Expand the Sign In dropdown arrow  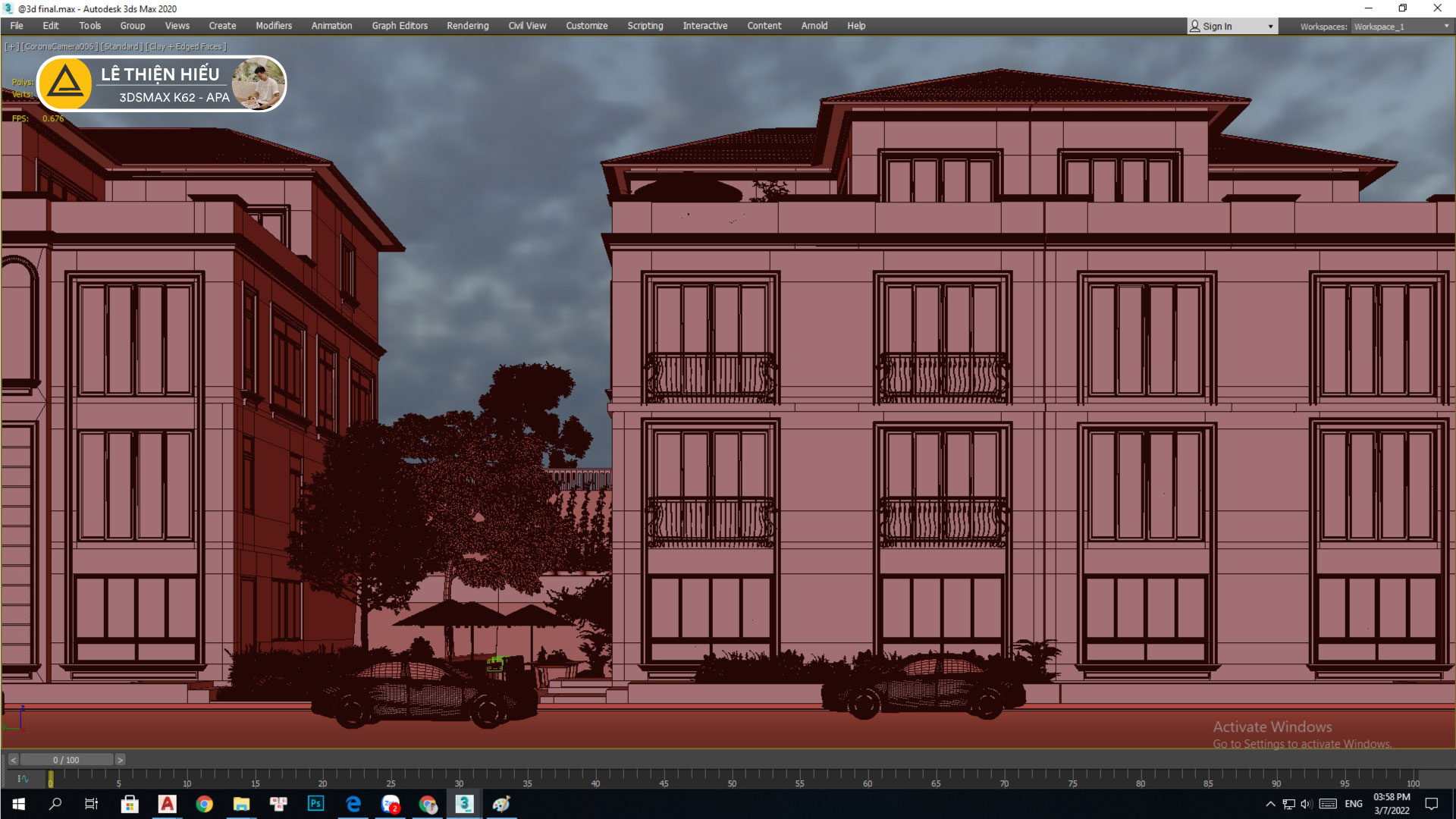click(1270, 27)
